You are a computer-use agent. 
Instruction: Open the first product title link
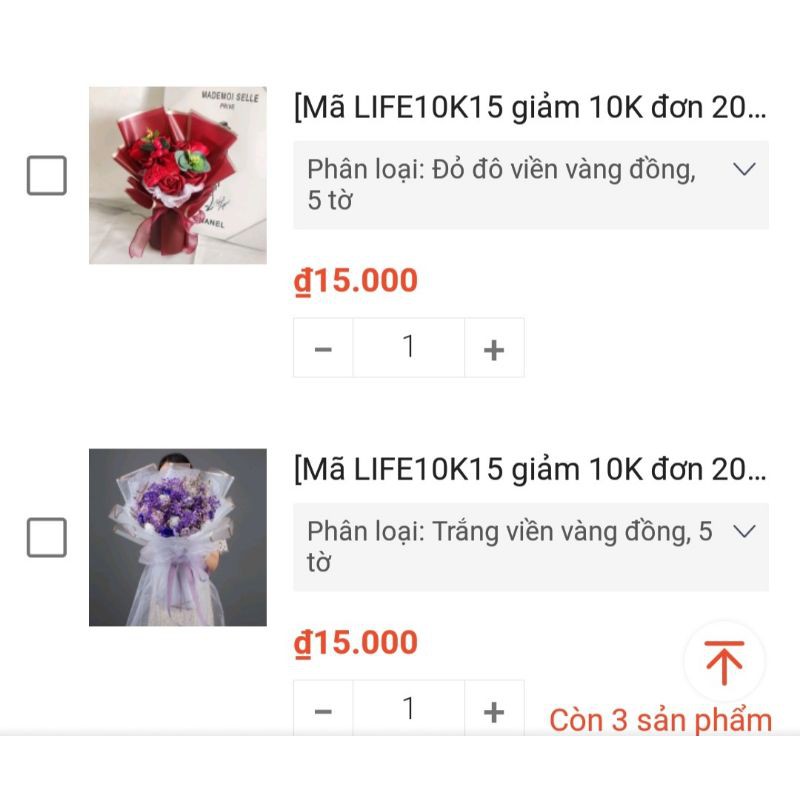pos(530,108)
